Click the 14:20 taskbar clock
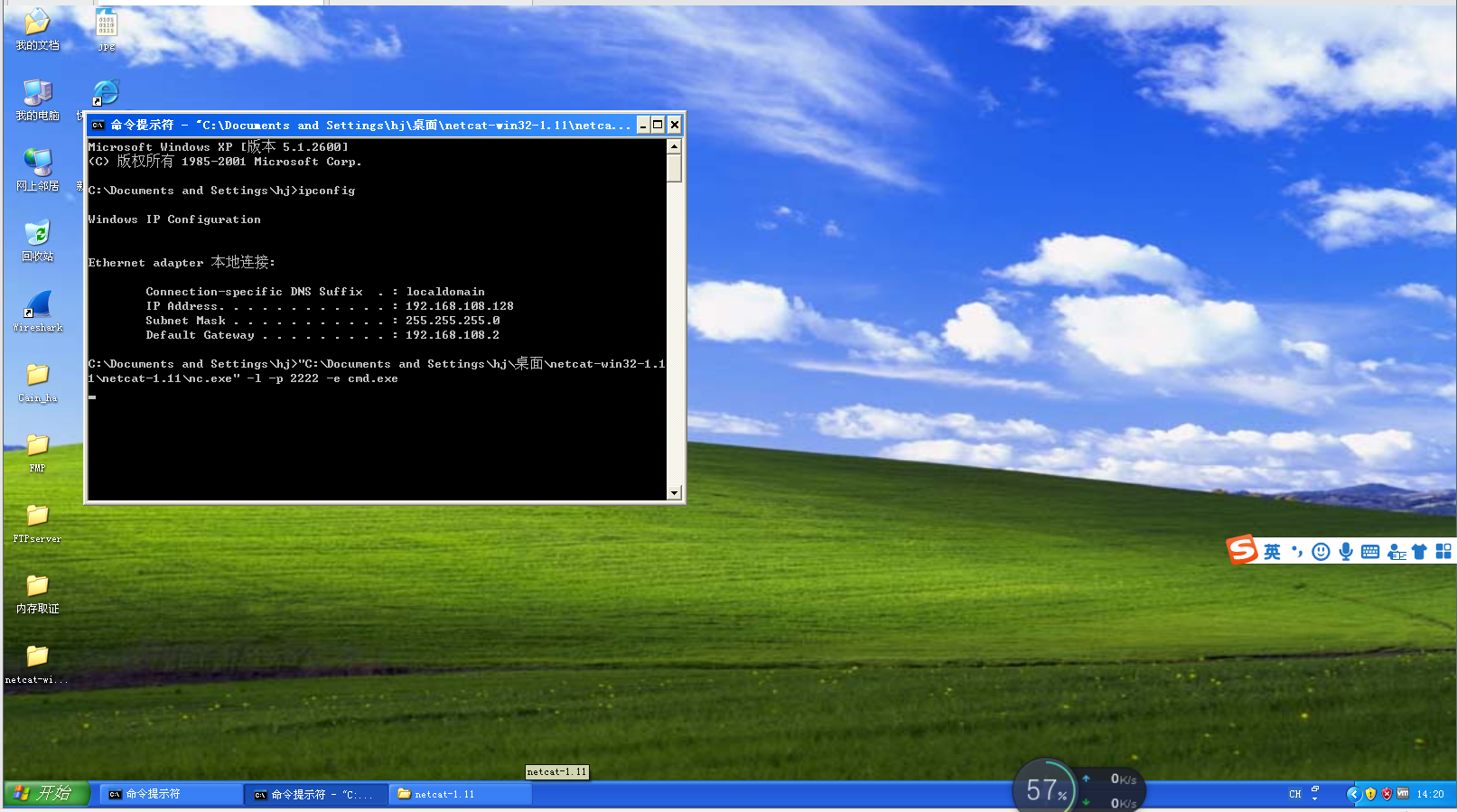Viewport: 1457px width, 812px height. pos(1430,794)
